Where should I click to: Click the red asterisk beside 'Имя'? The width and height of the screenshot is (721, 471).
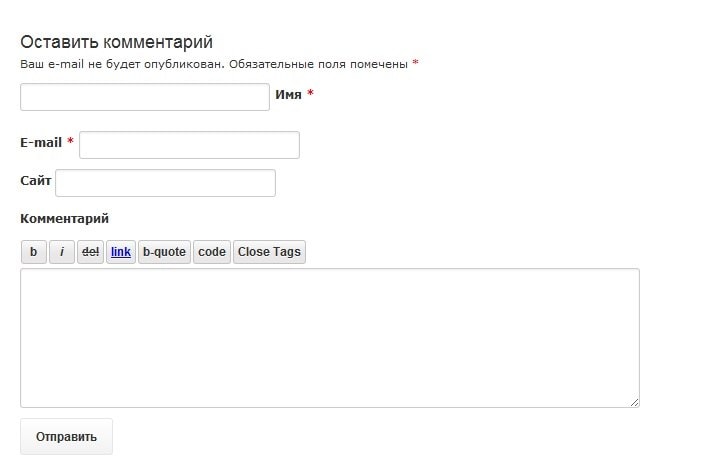pyautogui.click(x=311, y=94)
